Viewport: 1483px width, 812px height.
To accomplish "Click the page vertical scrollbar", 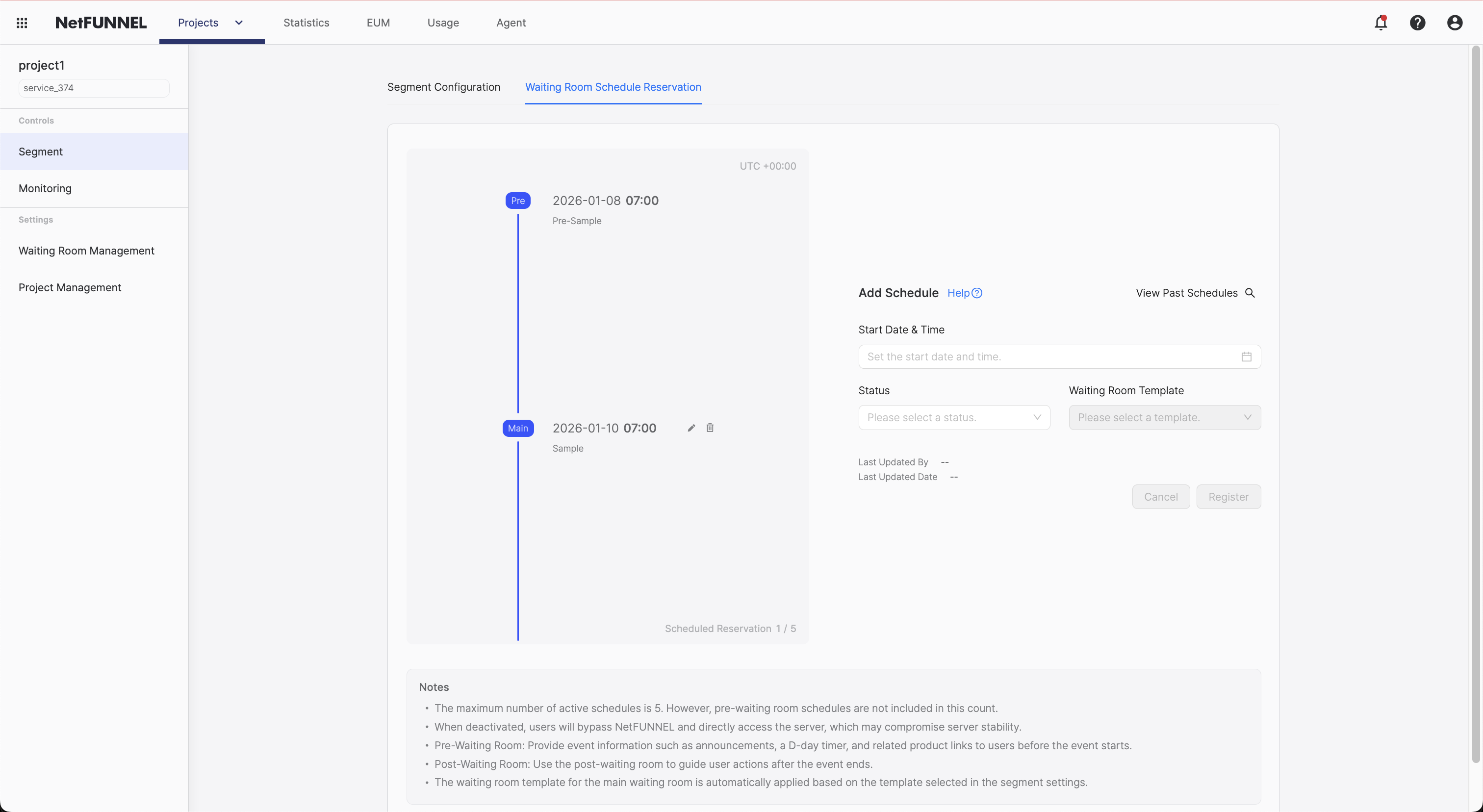I will click(x=1476, y=403).
